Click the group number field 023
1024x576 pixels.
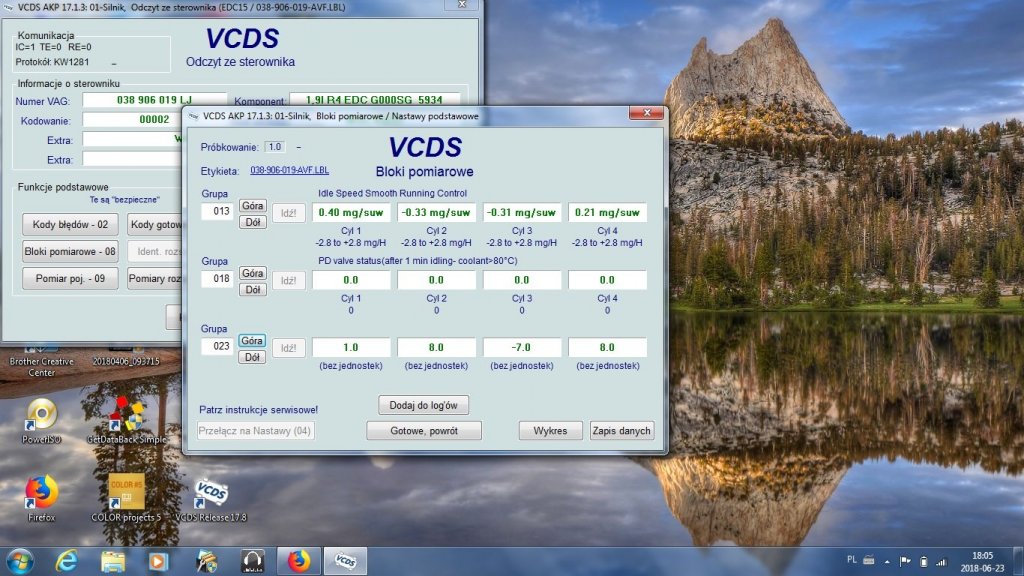tap(217, 346)
